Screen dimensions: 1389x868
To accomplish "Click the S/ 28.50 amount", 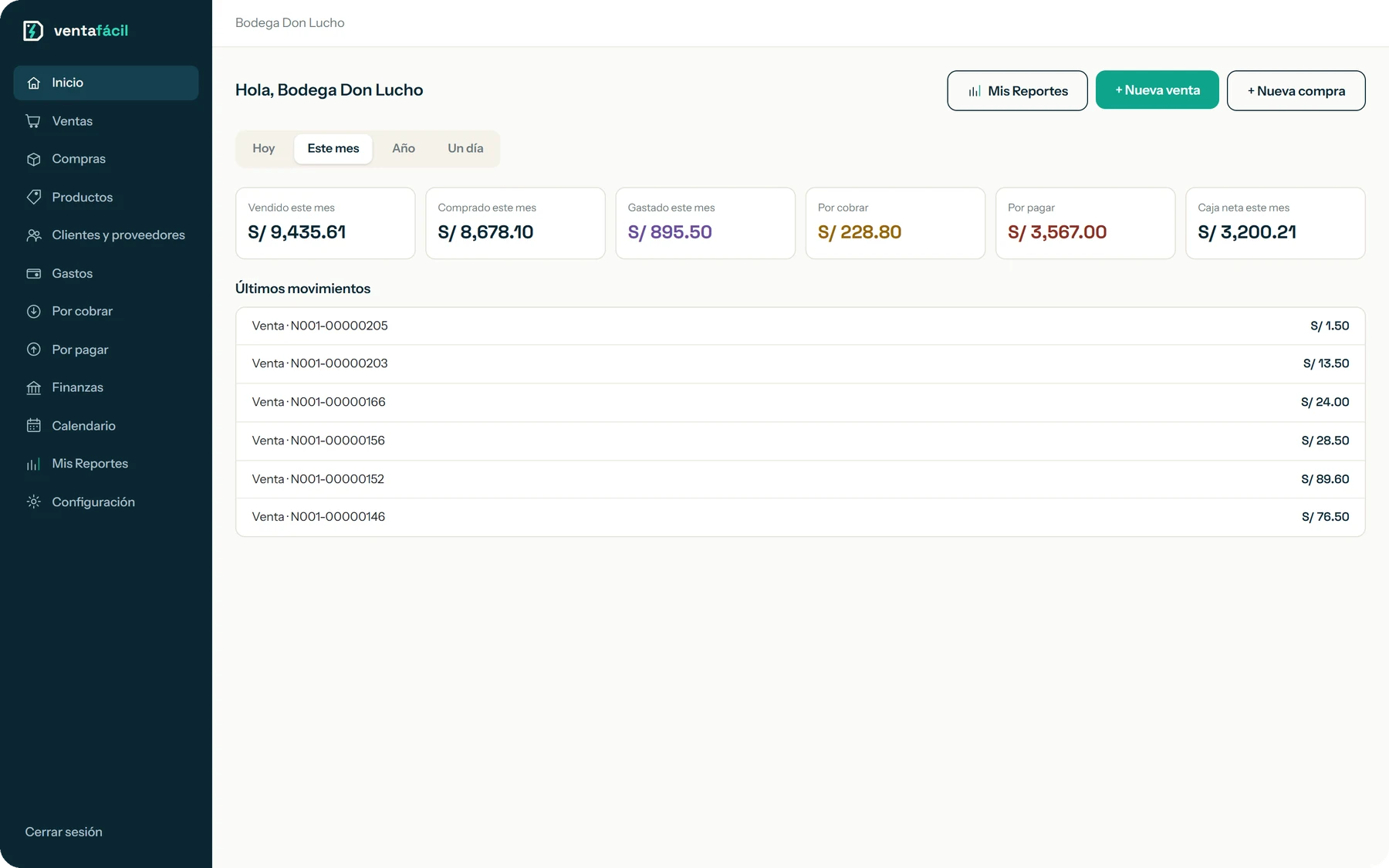I will (x=1325, y=441).
